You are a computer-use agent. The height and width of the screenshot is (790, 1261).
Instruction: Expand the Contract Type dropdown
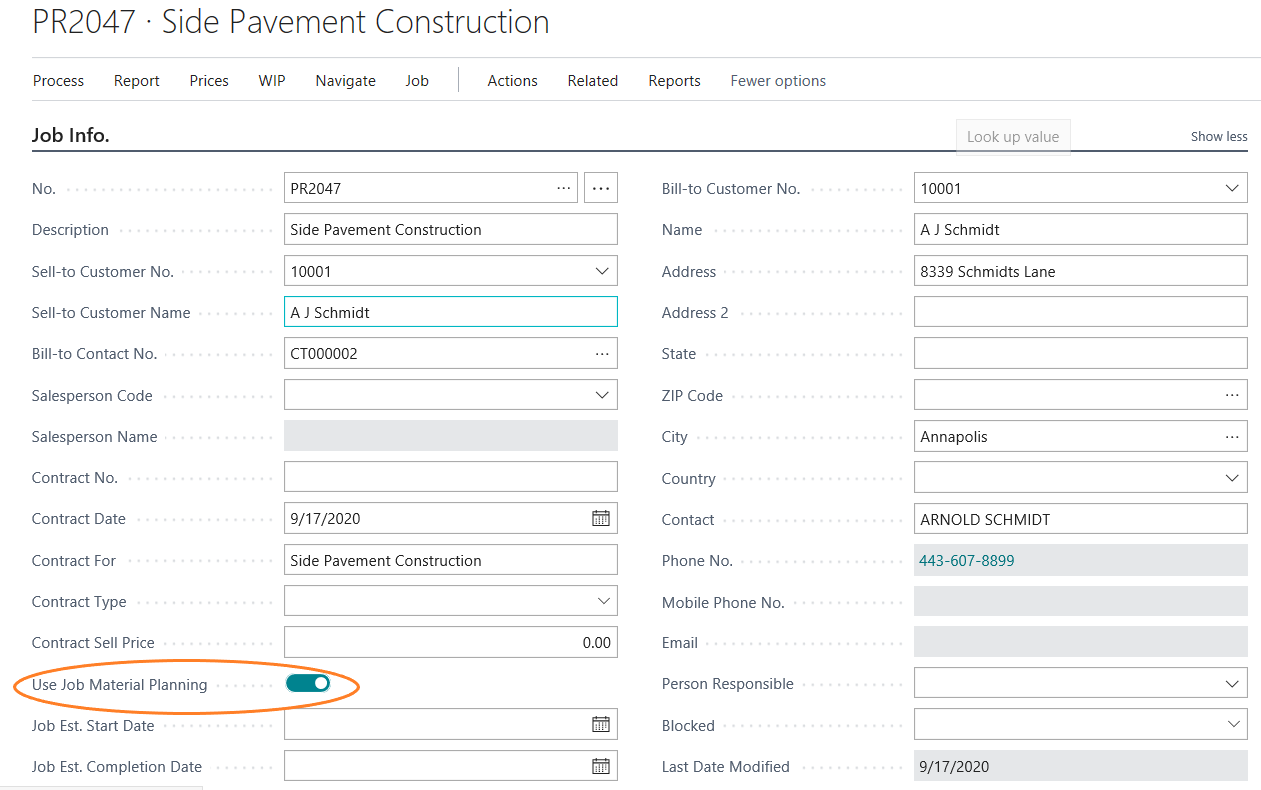[x=602, y=601]
